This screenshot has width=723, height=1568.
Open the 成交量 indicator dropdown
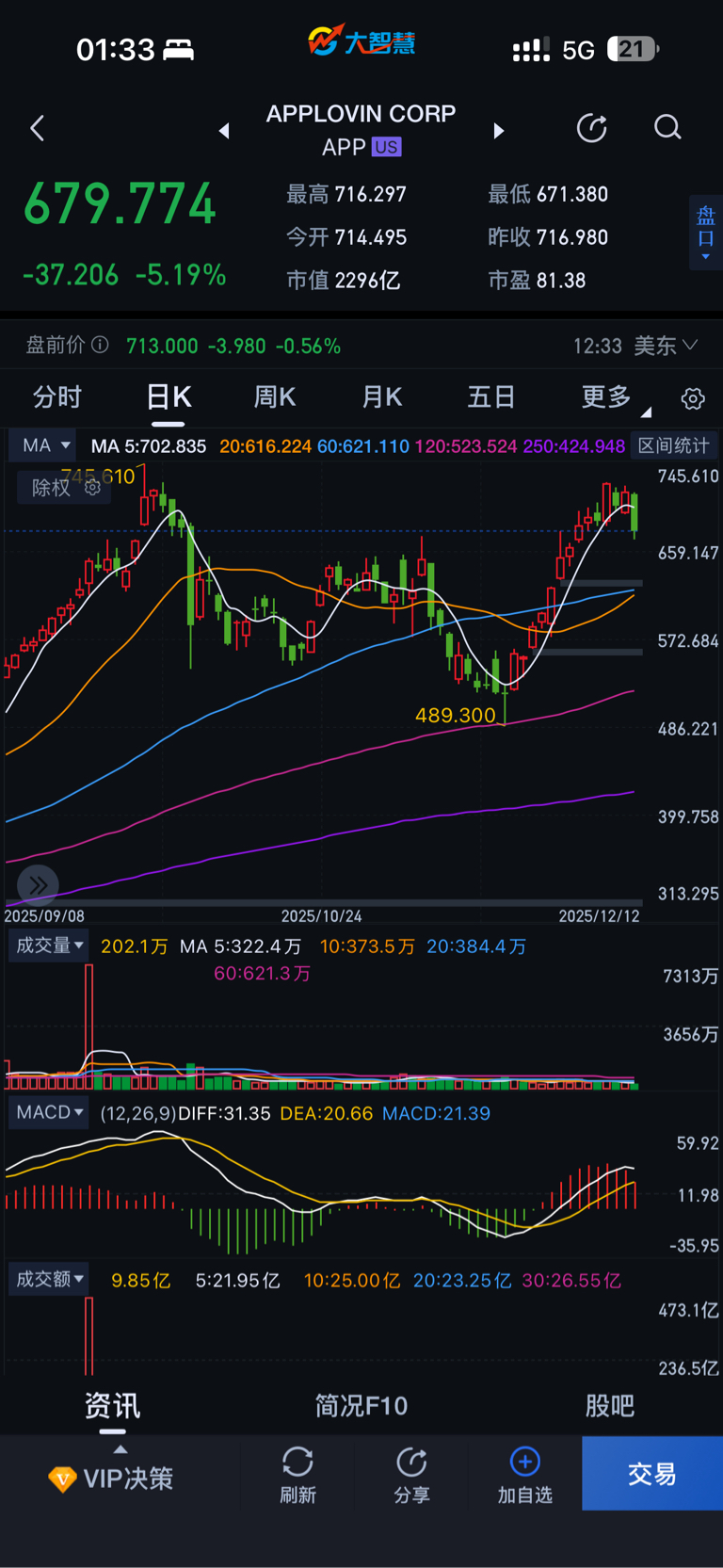[x=50, y=945]
